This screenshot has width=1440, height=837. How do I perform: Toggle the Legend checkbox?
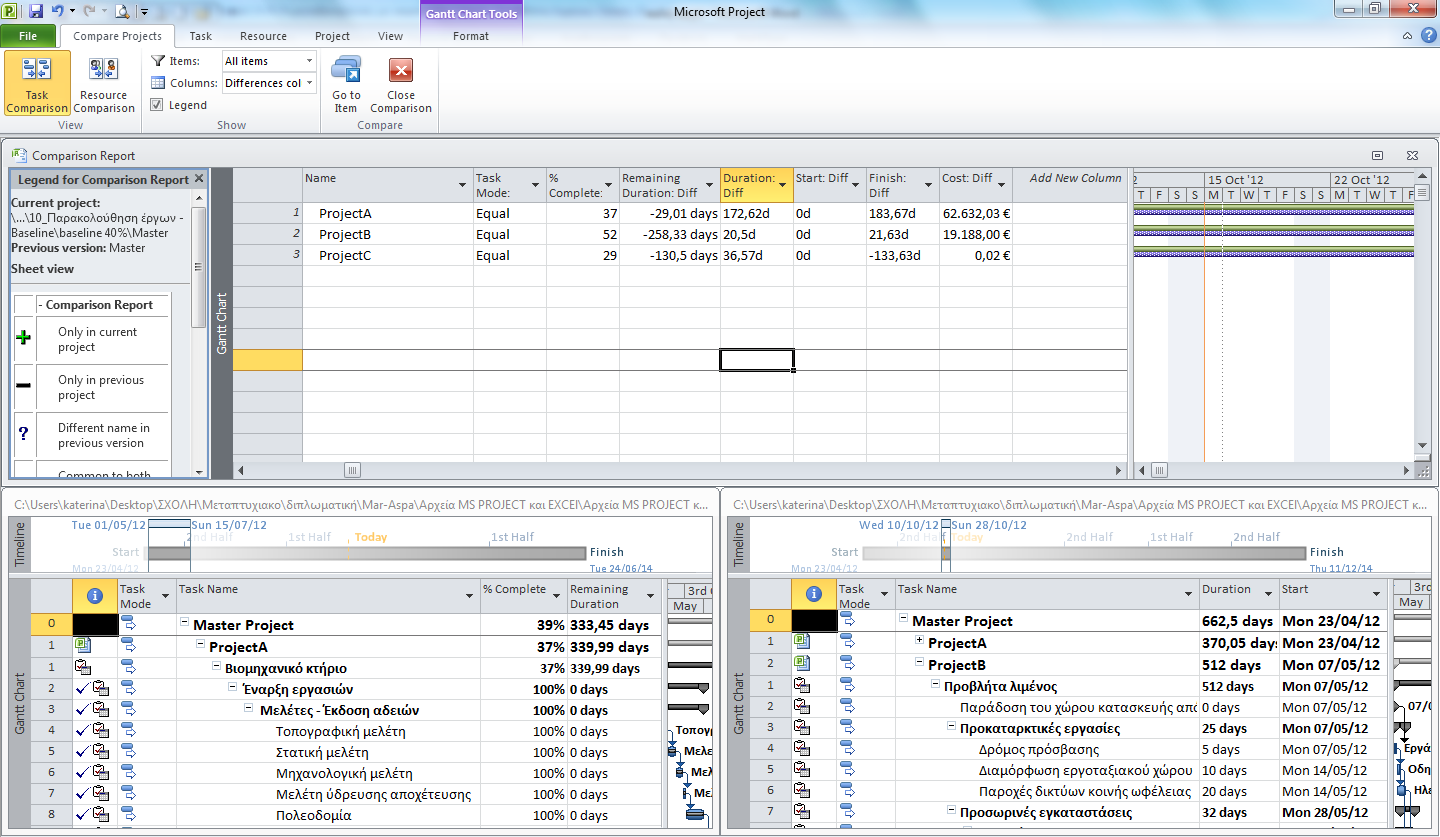pos(157,105)
